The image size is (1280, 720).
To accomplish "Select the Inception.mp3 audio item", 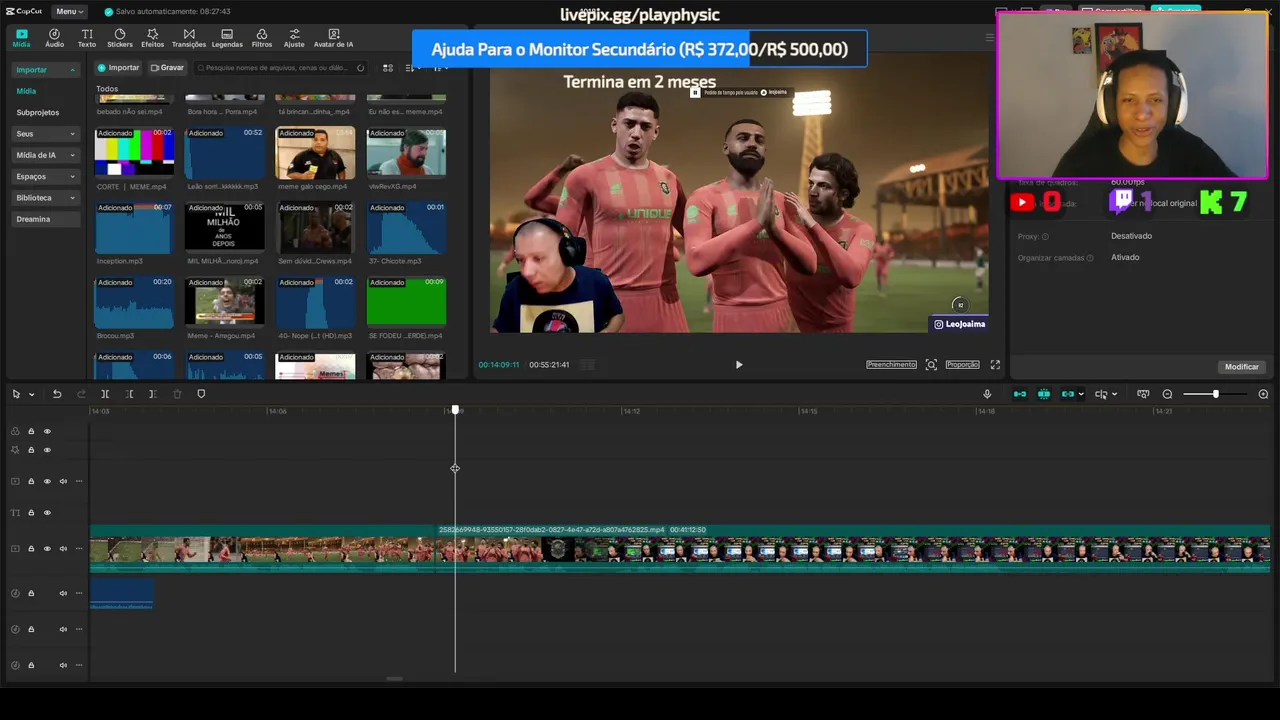I will click(x=134, y=228).
